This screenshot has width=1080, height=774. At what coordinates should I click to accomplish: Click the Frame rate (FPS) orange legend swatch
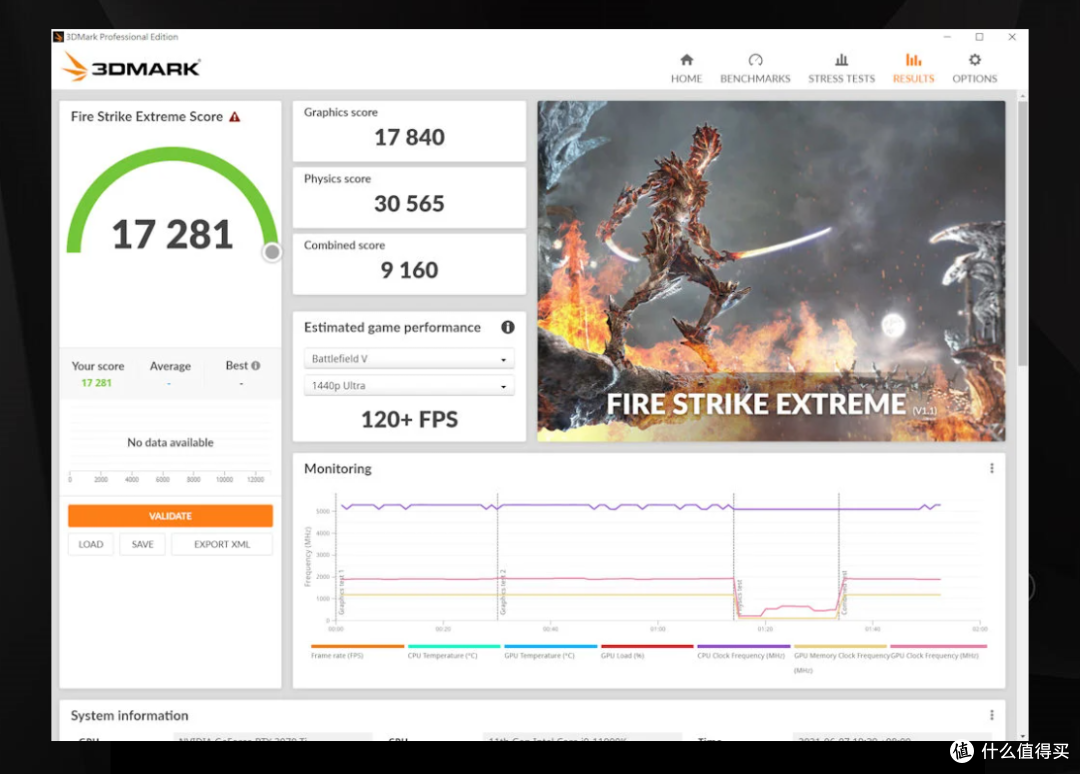coord(357,646)
